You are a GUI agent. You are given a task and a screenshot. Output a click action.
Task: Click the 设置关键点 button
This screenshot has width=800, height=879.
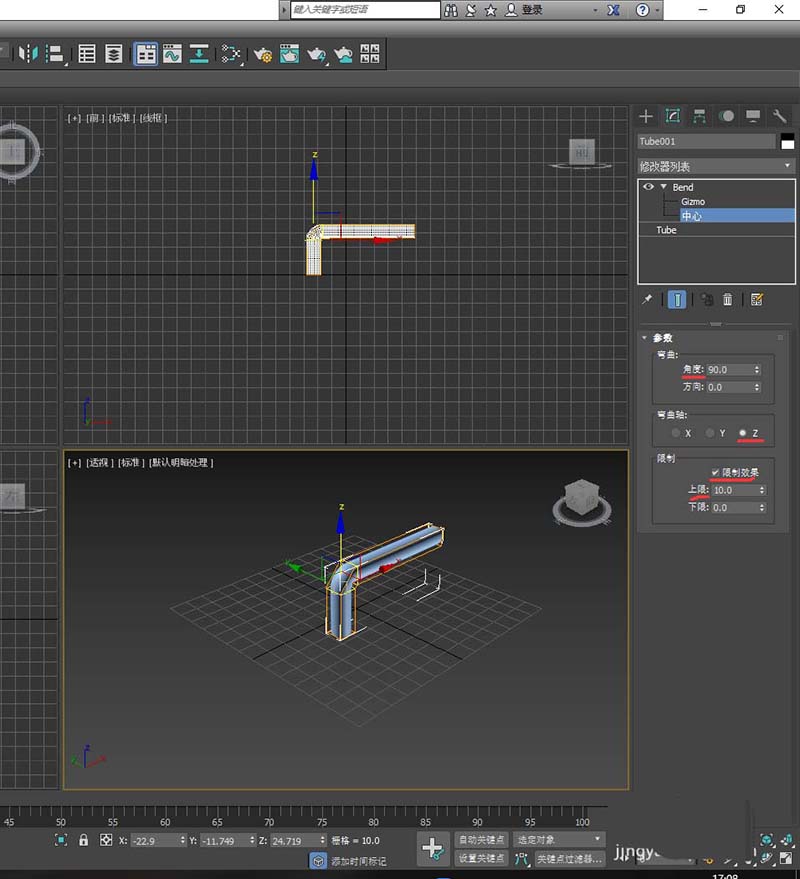(x=481, y=858)
